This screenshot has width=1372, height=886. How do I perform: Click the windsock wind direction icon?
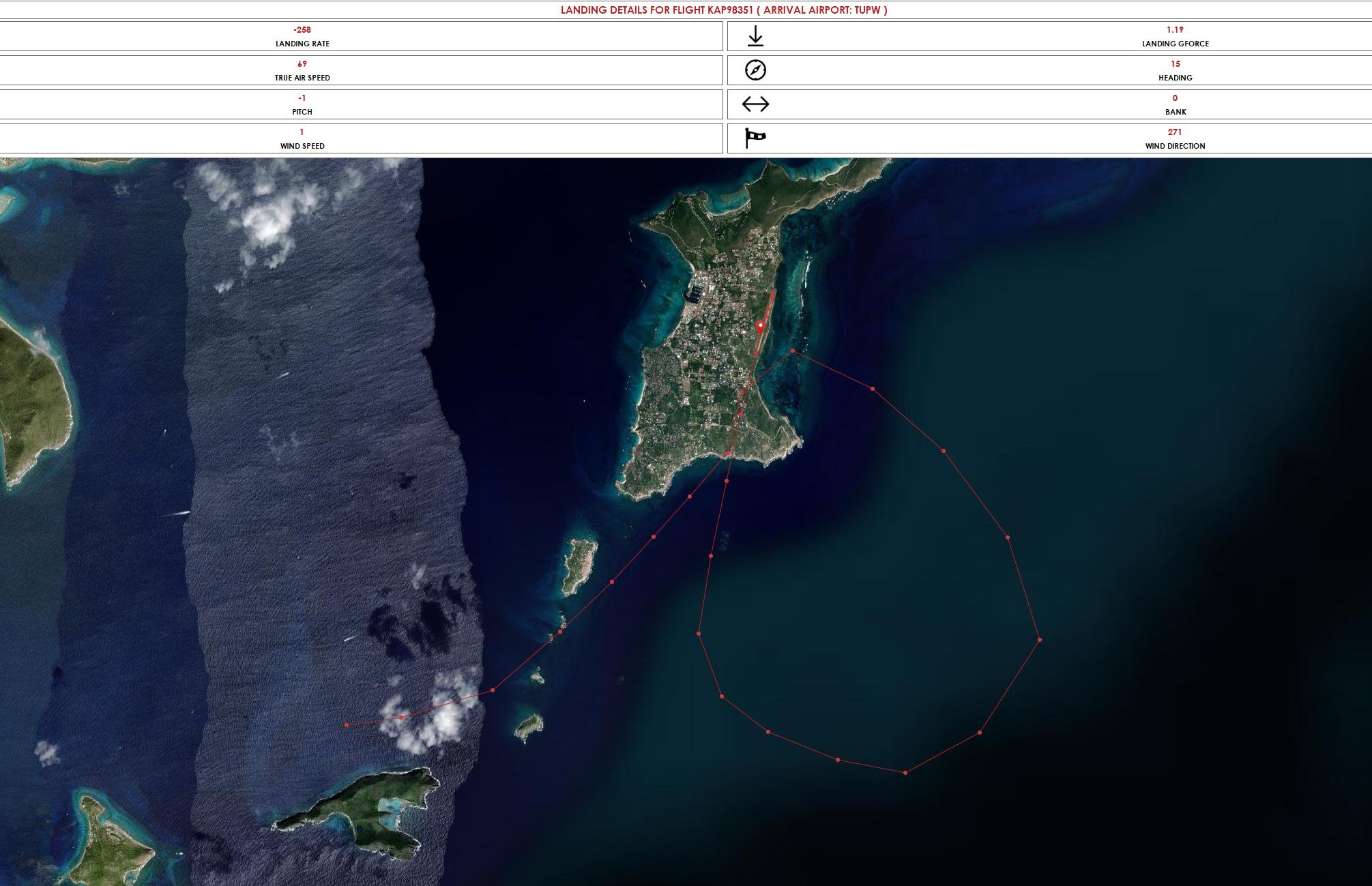[755, 138]
